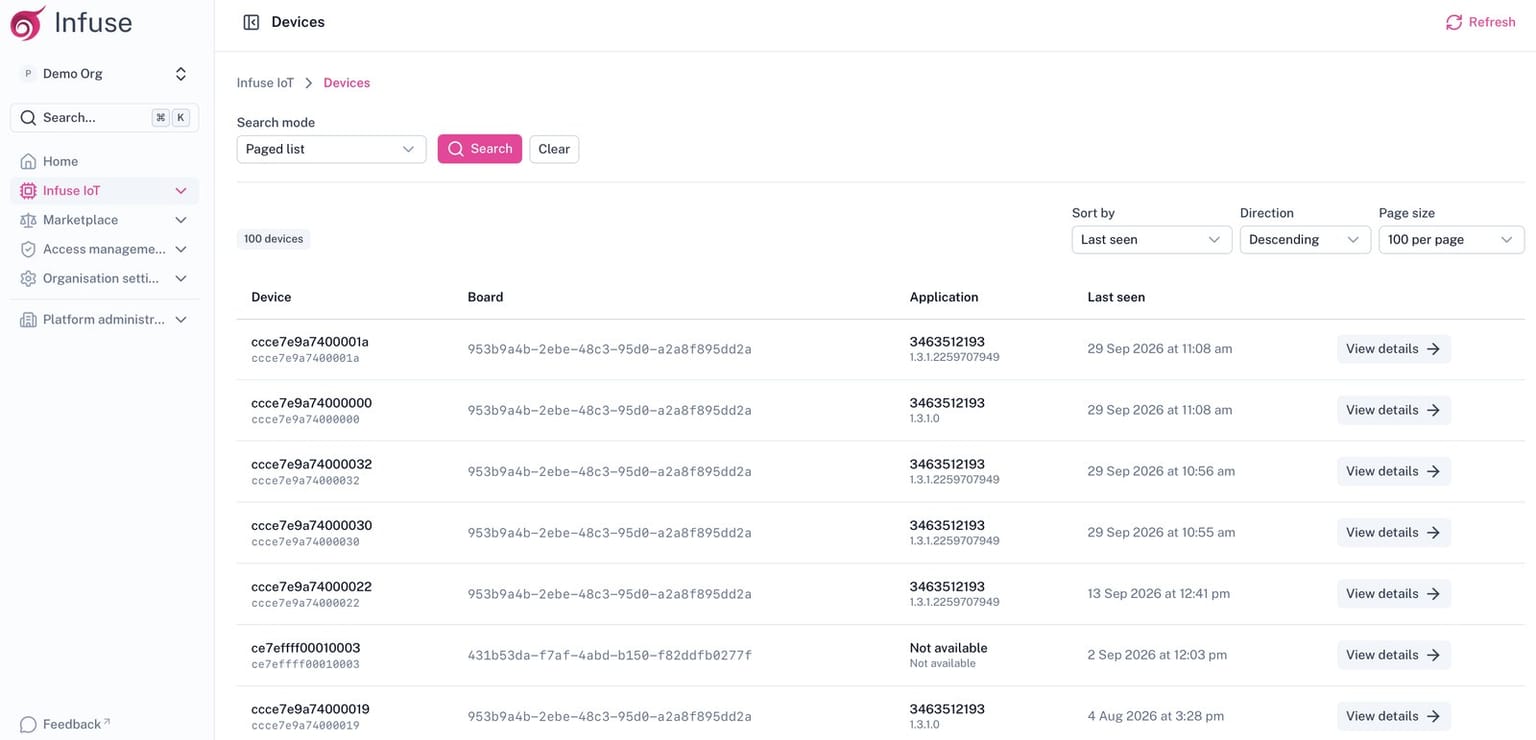Screen dimensions: 1536x740
Task: Click the Last seen column header
Action: pos(1116,297)
